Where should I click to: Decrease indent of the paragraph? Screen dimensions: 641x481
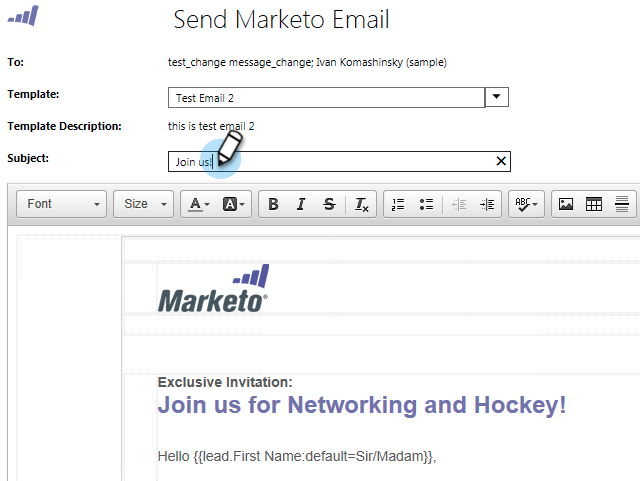point(459,204)
